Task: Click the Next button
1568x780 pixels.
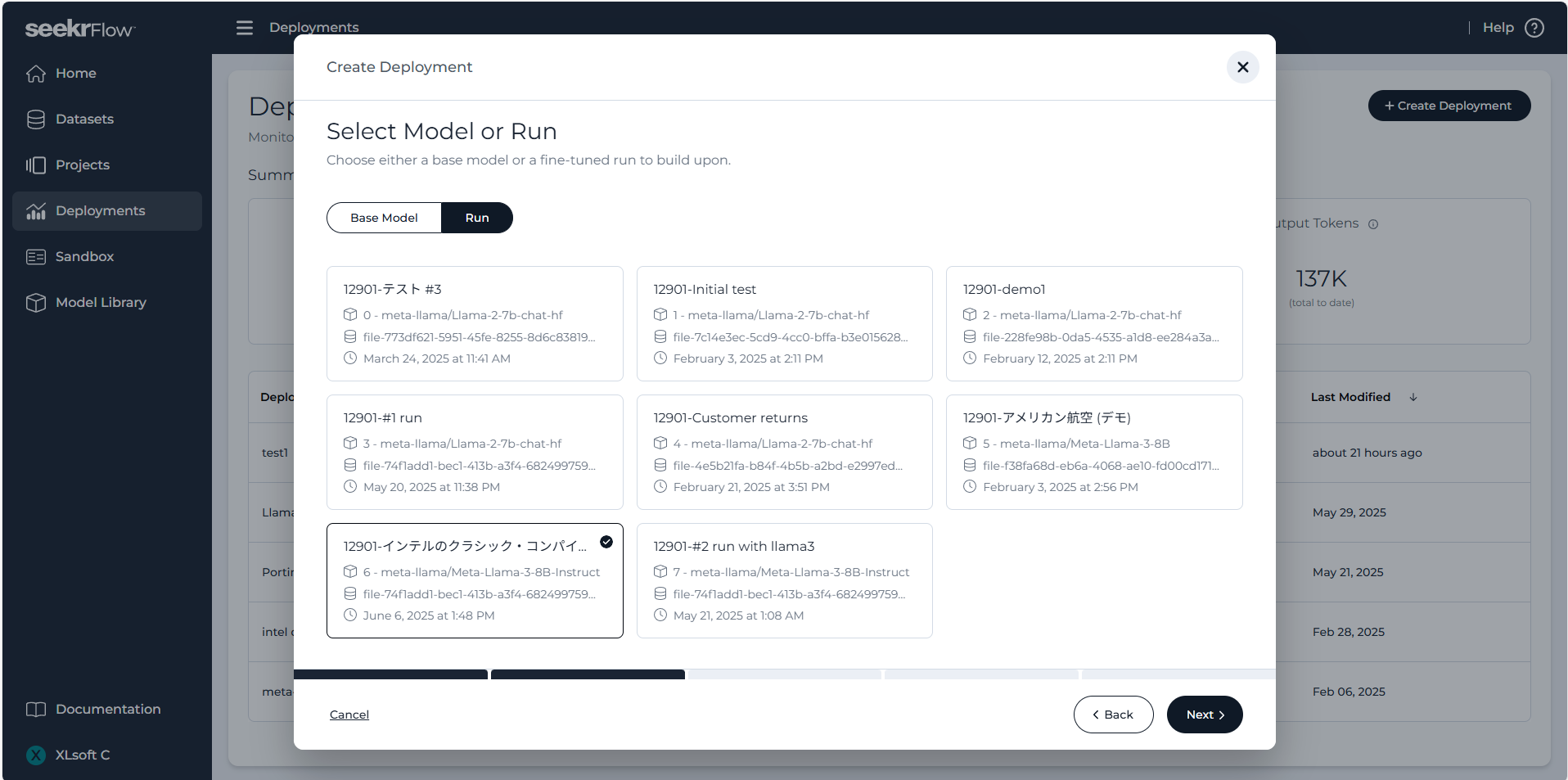Action: (1205, 715)
